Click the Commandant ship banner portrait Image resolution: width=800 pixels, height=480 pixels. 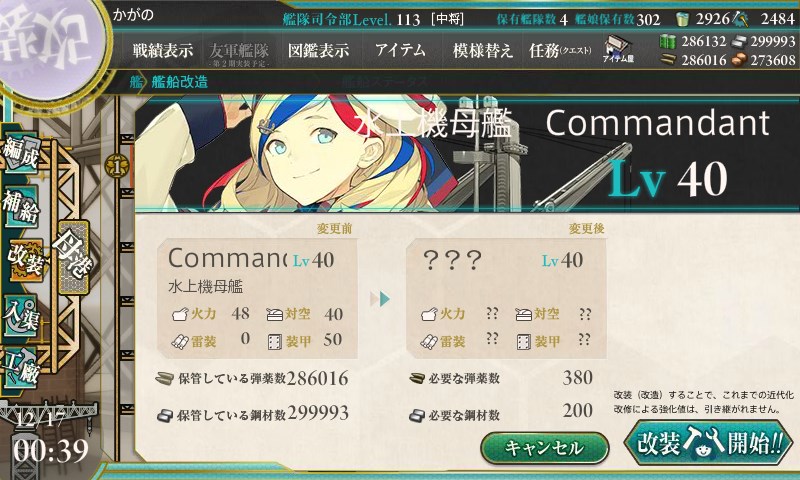pyautogui.click(x=465, y=153)
